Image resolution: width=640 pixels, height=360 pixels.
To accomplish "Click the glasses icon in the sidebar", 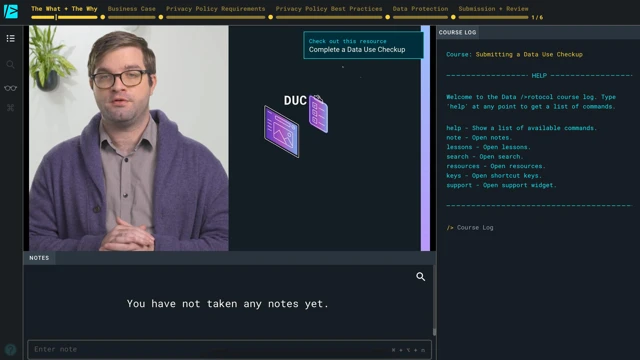I will point(11,88).
